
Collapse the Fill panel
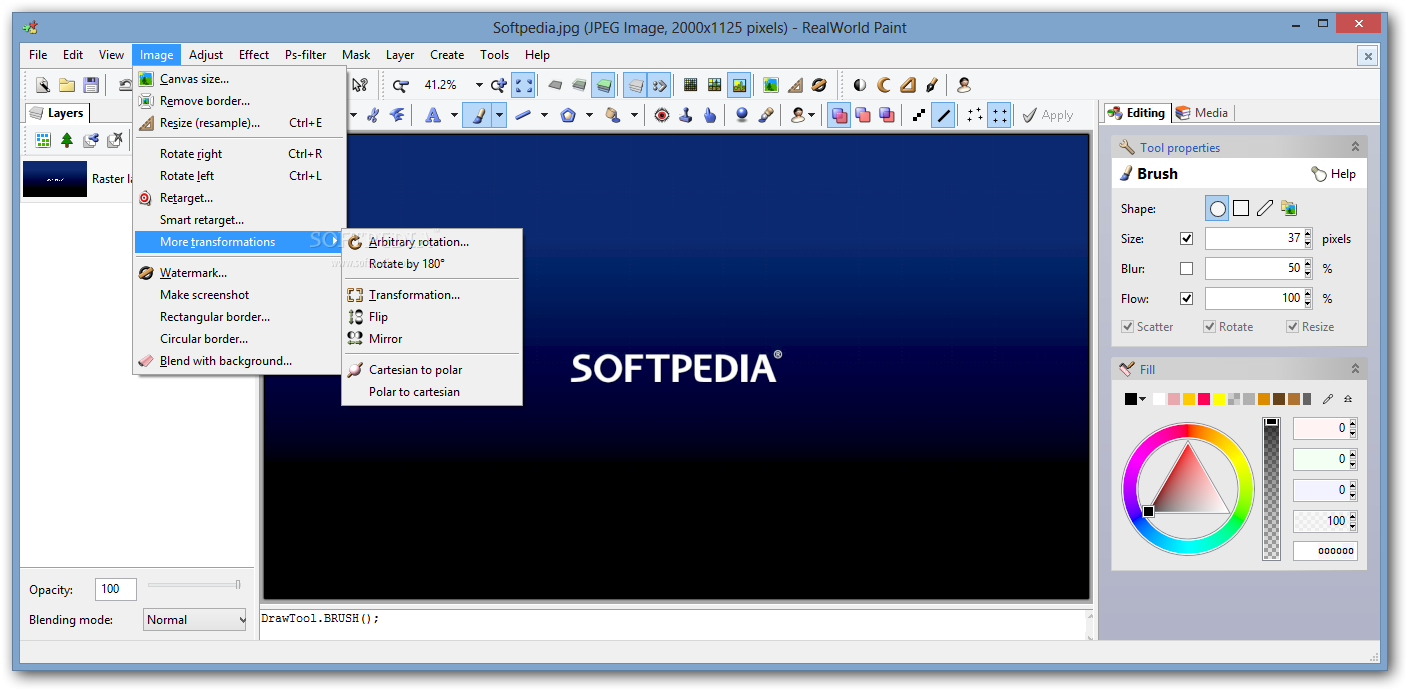pyautogui.click(x=1355, y=369)
